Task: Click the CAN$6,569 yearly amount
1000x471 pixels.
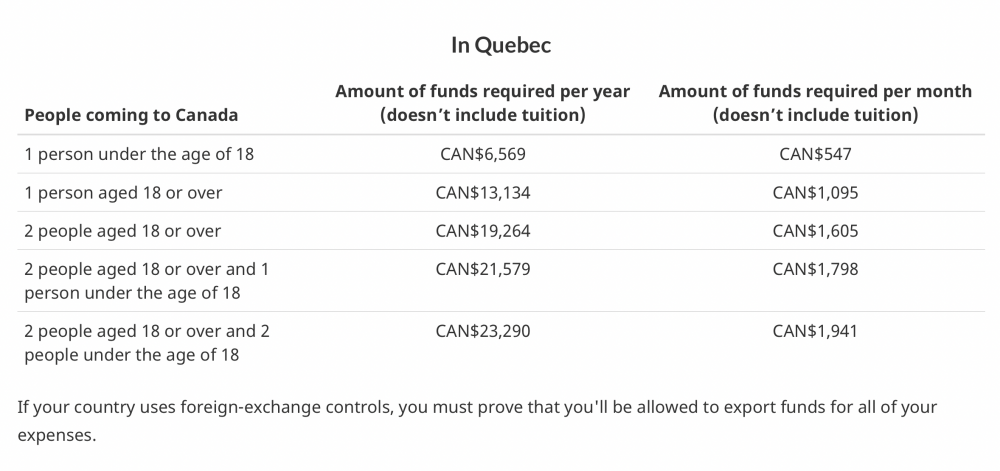Action: (x=483, y=154)
